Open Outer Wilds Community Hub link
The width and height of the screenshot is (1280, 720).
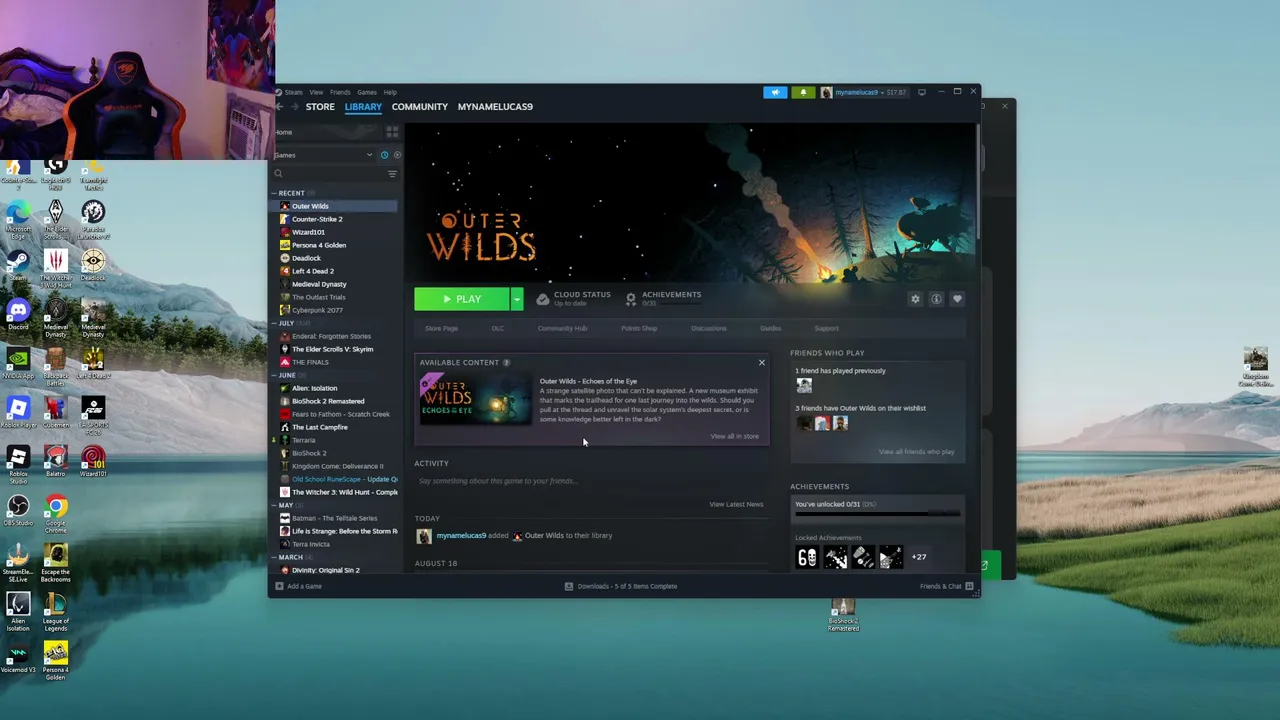tap(562, 328)
